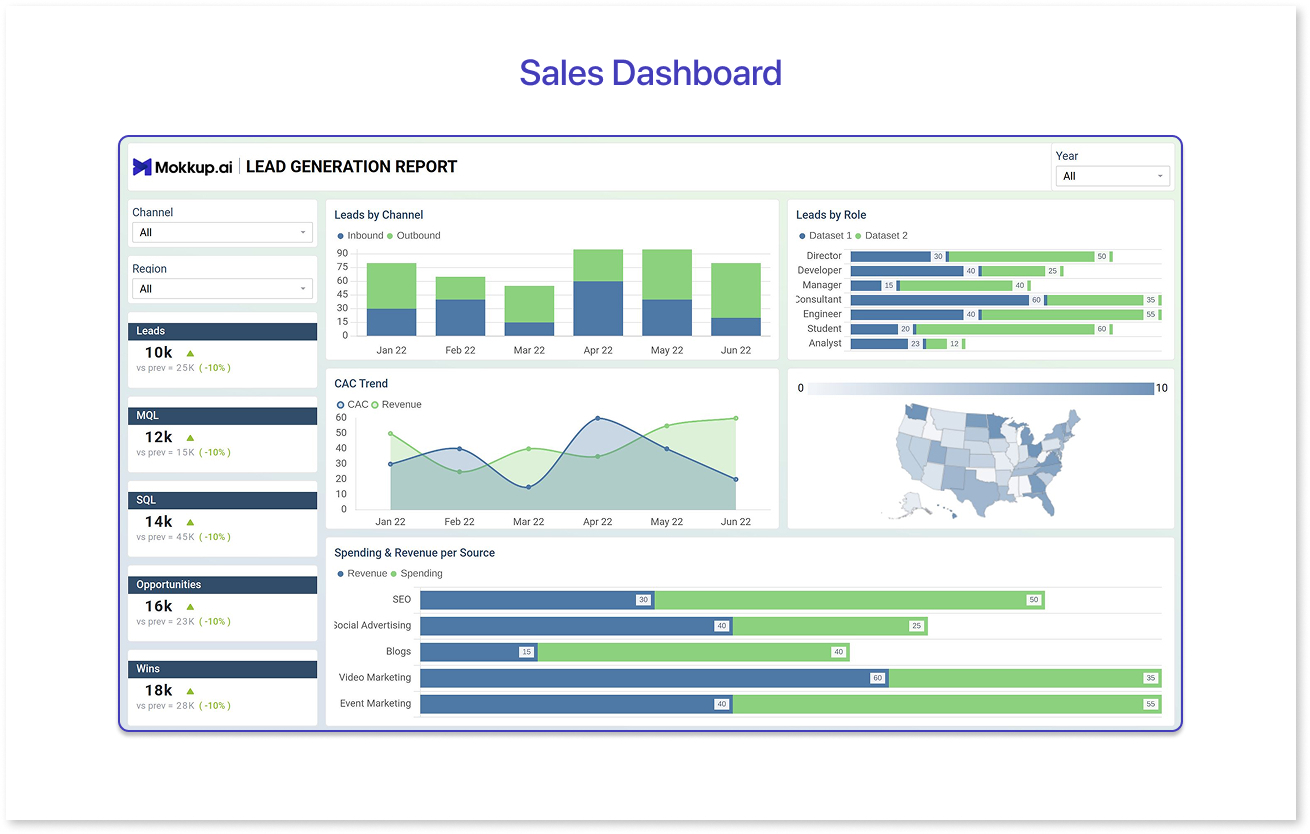Open the Year dropdown
Viewport: 1310px width, 834px height.
point(1112,176)
